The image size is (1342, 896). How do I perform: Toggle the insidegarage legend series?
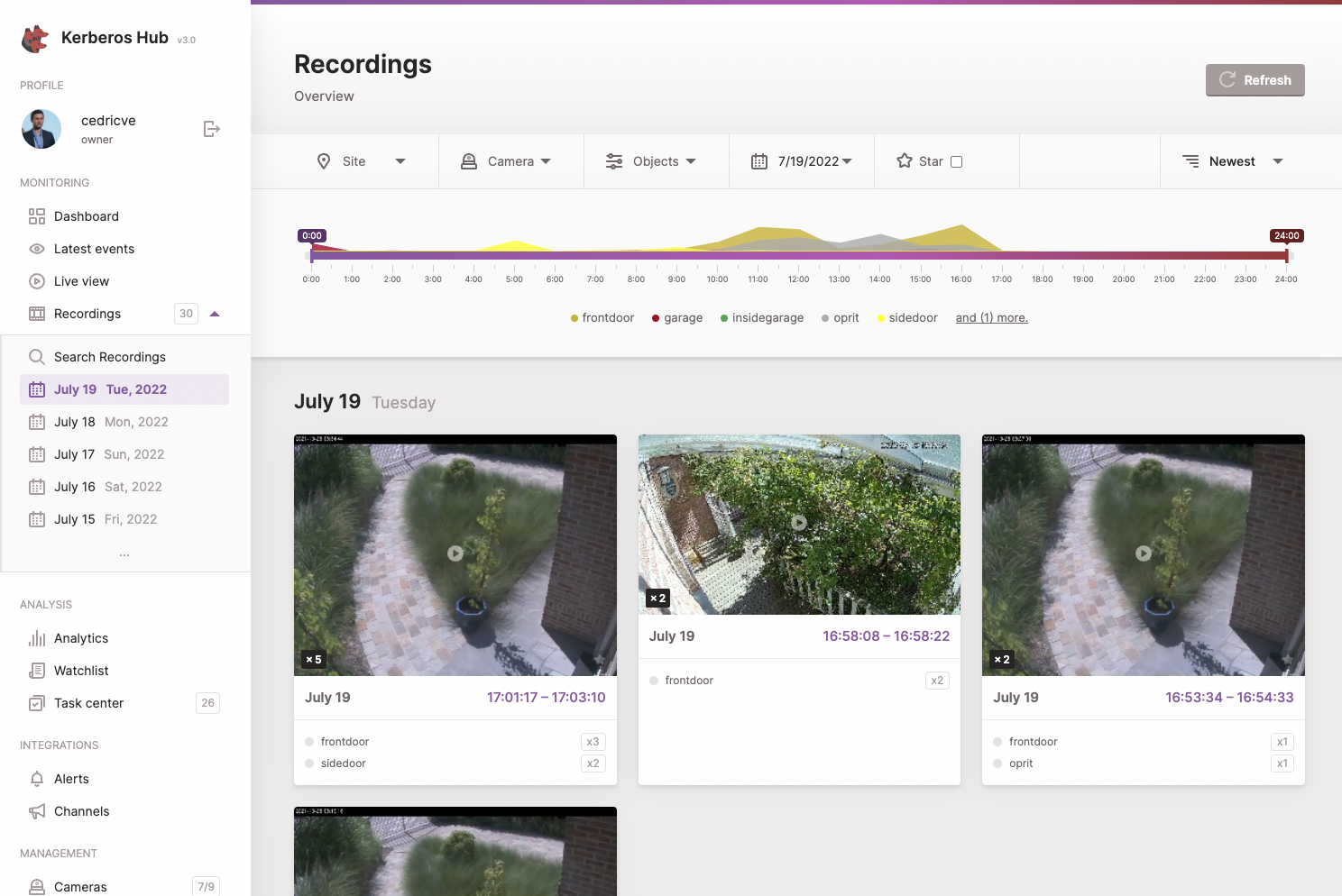[x=761, y=318]
